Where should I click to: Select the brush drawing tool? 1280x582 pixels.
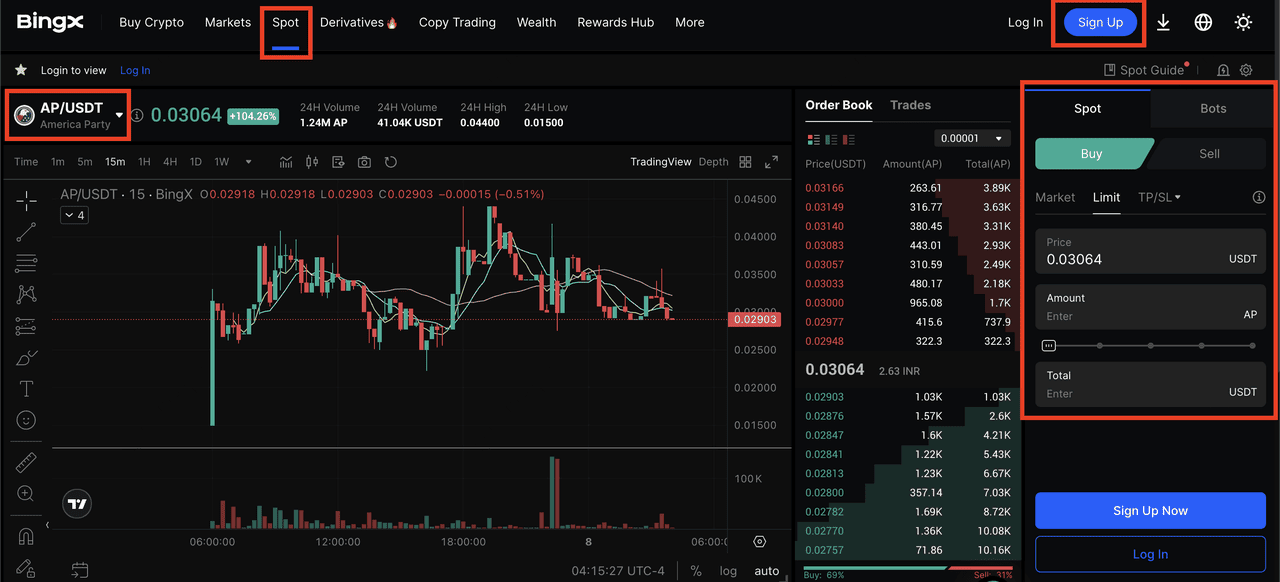[x=26, y=357]
